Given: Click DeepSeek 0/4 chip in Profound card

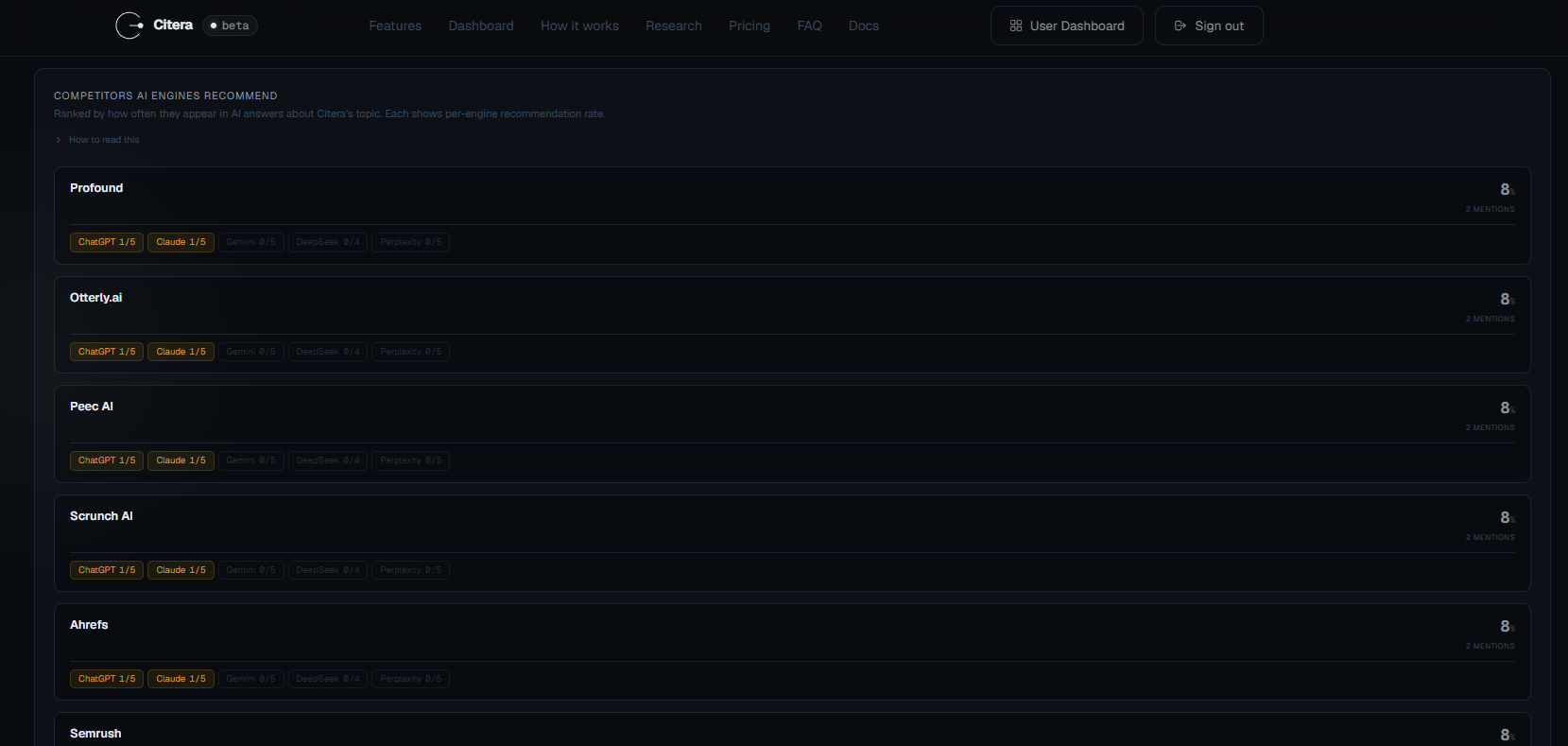Looking at the screenshot, I should (328, 242).
